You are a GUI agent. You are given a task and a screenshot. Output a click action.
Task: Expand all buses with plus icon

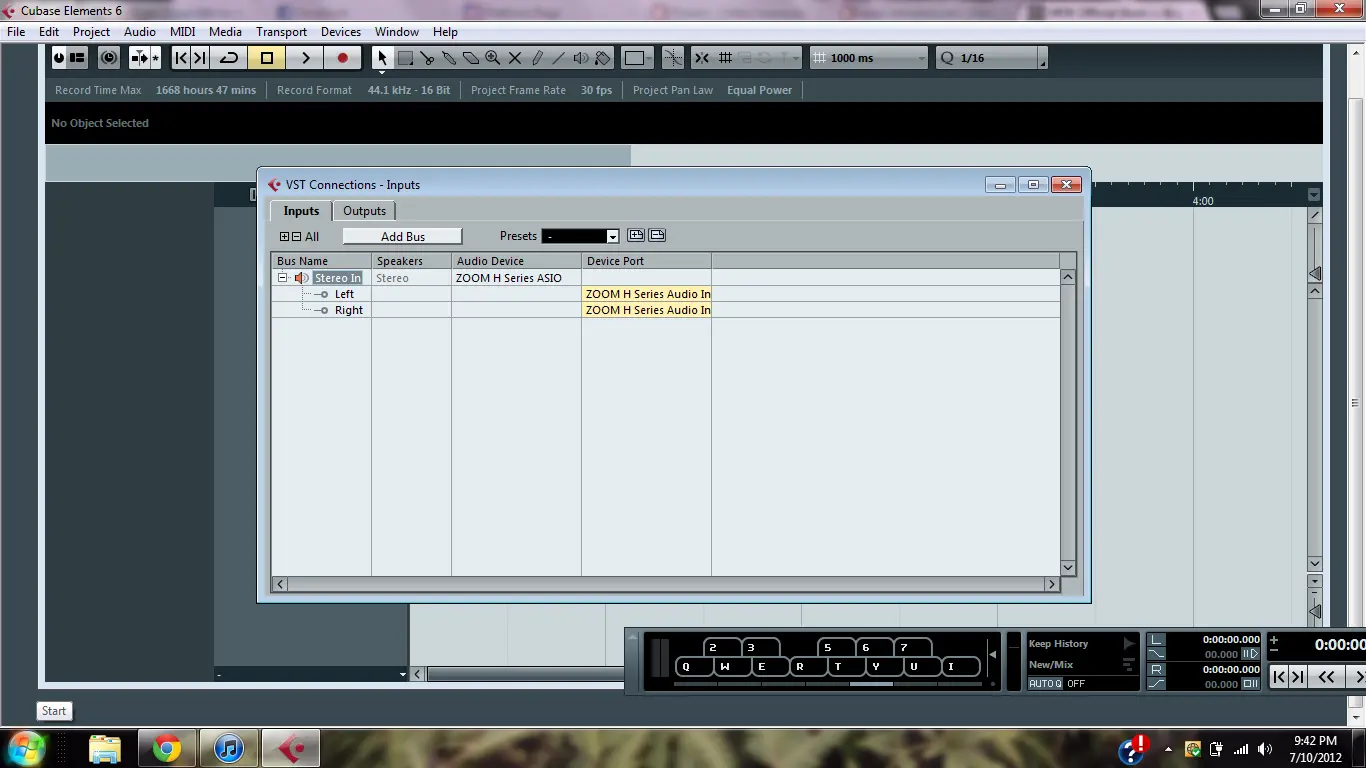click(x=284, y=237)
